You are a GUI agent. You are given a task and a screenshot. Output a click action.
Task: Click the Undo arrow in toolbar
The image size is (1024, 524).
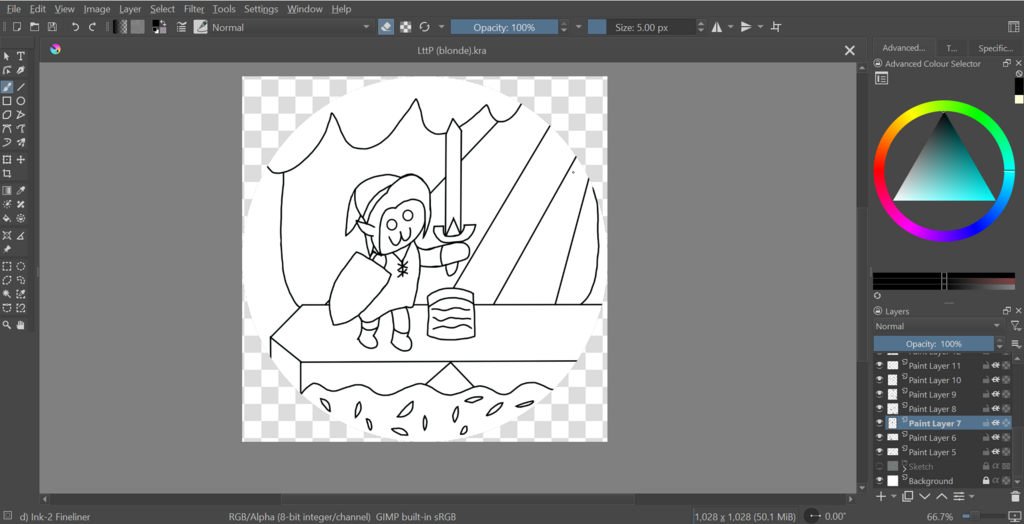[75, 27]
